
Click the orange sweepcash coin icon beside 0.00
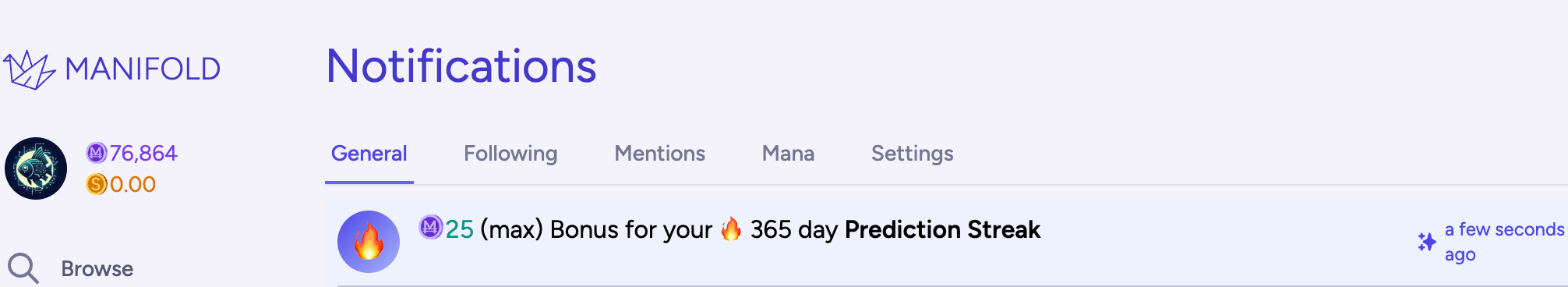coord(97,184)
